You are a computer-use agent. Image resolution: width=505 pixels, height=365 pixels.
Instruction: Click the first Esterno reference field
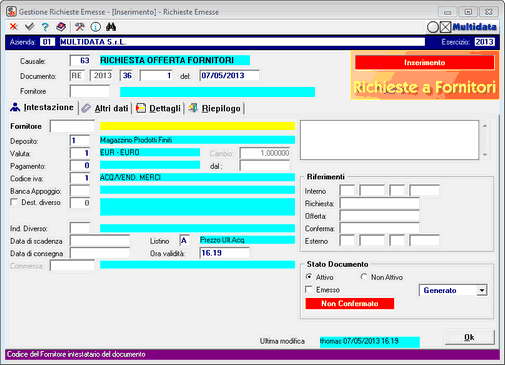347,241
